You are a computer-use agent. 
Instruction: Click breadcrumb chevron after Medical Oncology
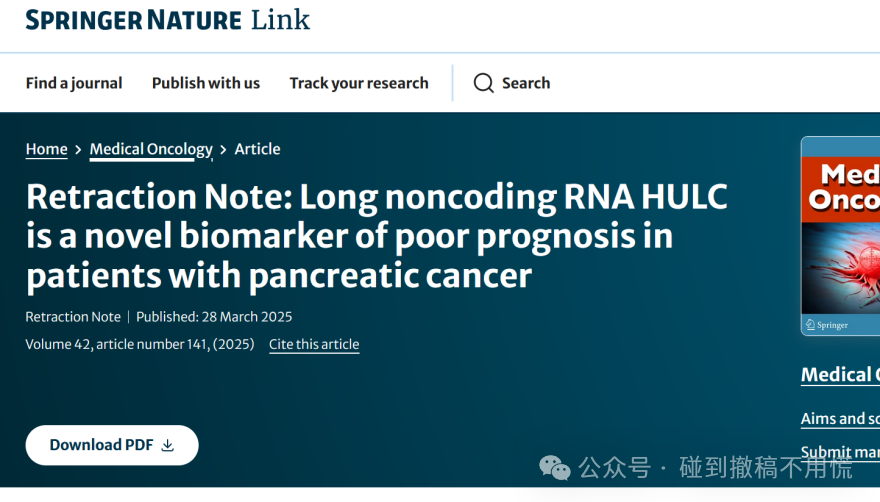tap(223, 149)
